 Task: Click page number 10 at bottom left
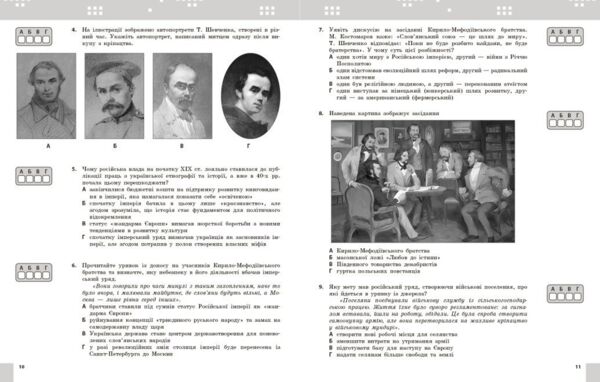[22, 367]
